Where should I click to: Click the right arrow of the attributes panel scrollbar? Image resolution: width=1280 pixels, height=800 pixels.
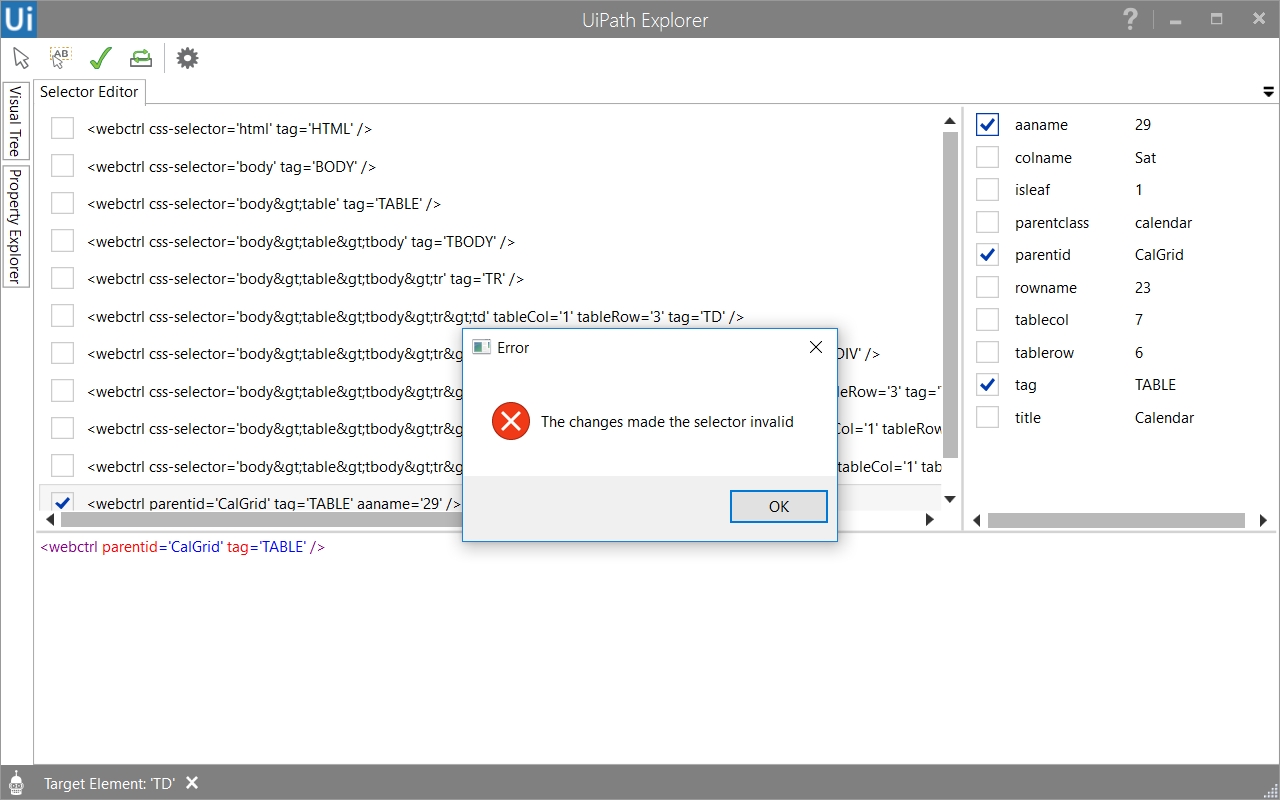point(1263,520)
